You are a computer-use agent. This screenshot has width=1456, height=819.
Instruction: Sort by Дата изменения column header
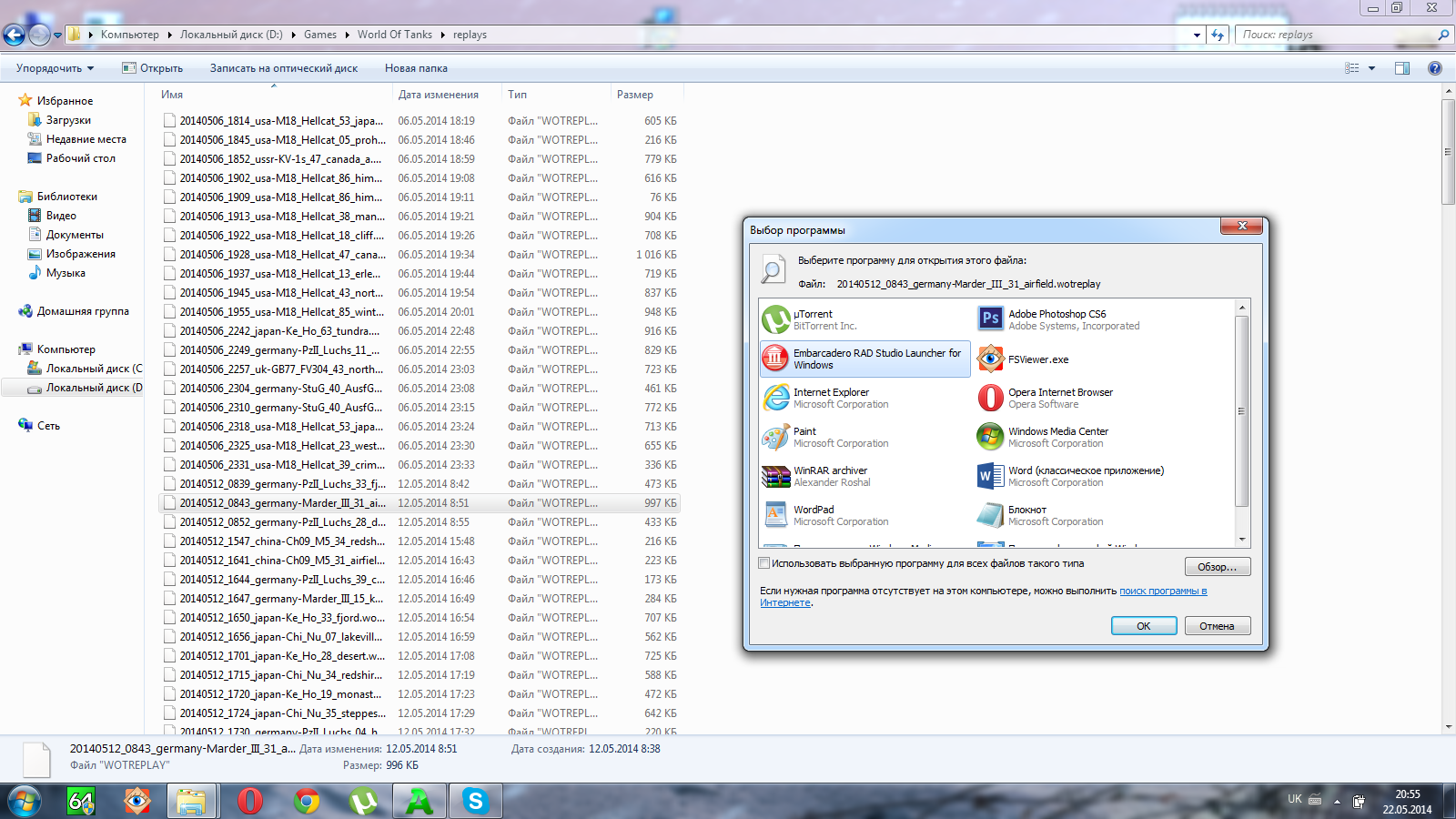[447, 95]
